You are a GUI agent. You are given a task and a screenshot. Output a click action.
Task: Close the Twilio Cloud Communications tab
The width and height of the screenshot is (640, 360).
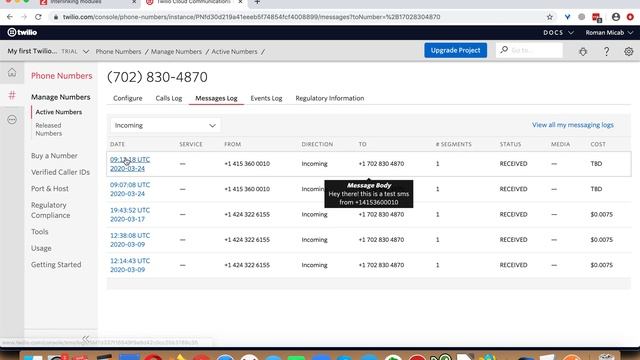240,2
